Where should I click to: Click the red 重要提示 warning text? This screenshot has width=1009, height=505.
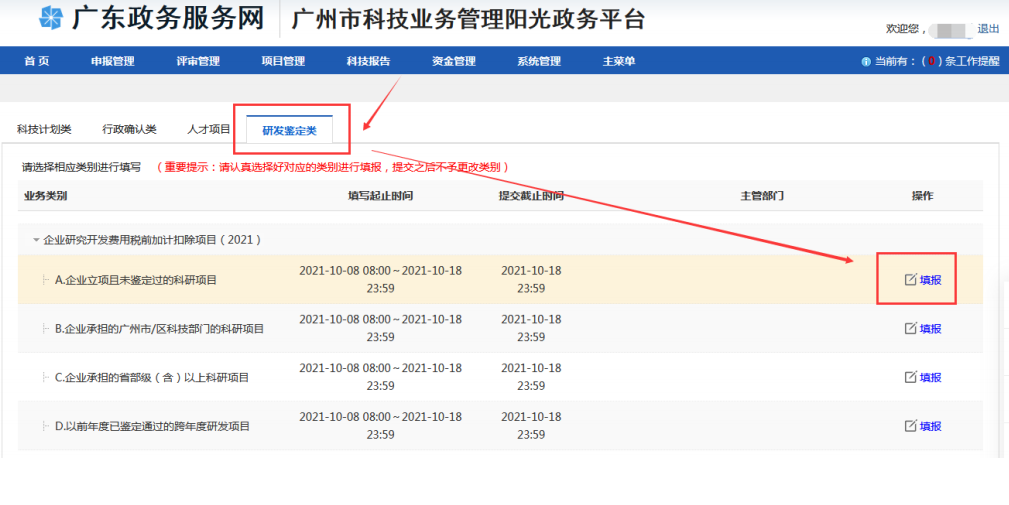[334, 167]
